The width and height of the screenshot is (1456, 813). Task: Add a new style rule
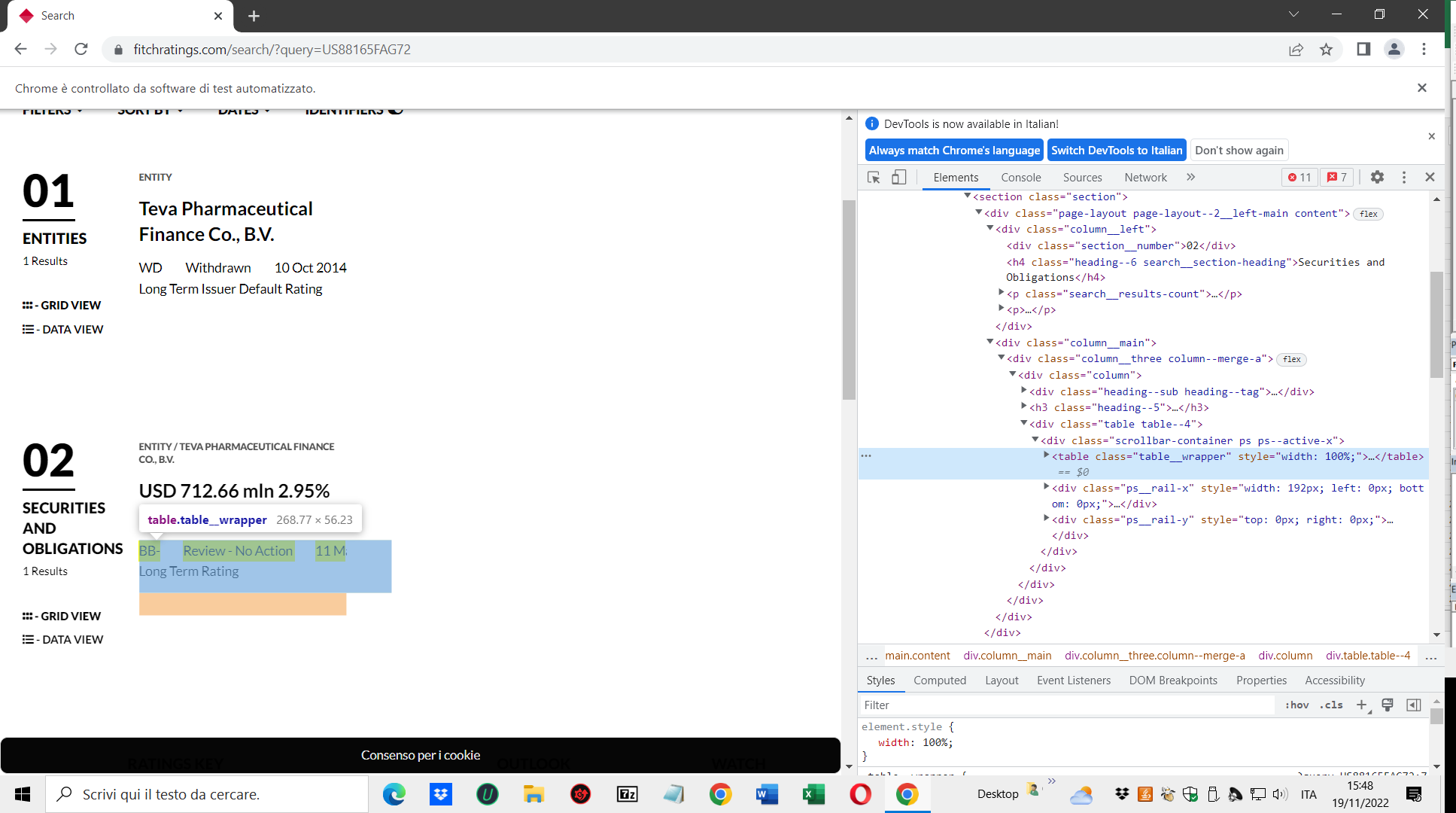click(x=1362, y=705)
